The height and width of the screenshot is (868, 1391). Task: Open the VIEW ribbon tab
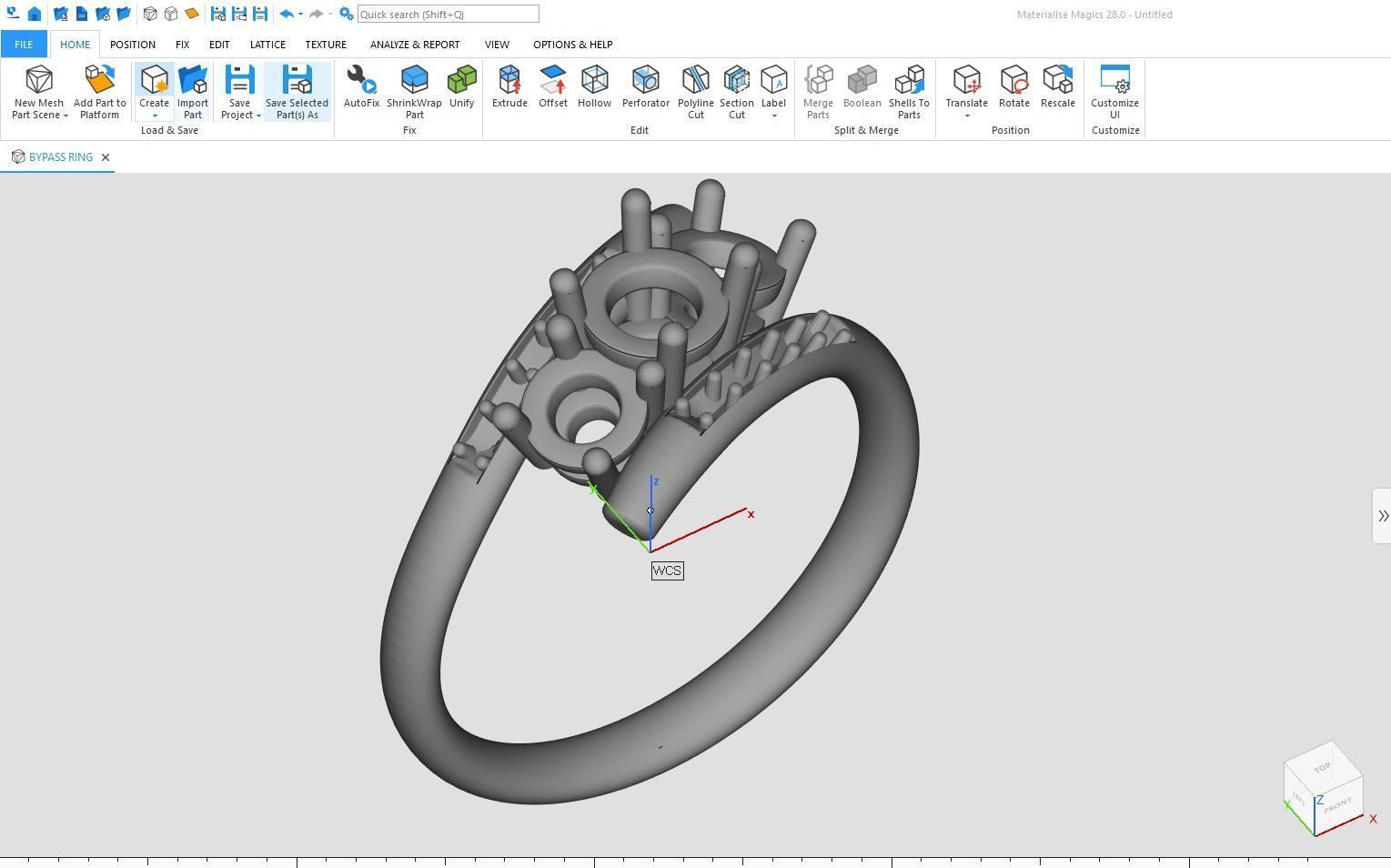(497, 44)
